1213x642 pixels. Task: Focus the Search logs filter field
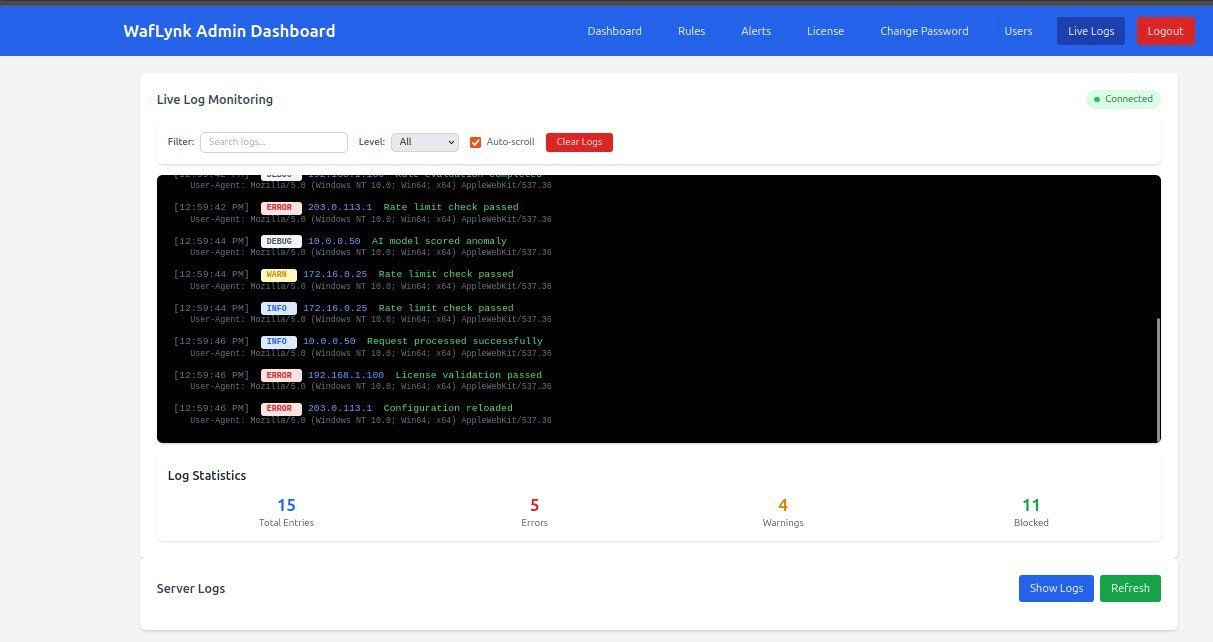tap(274, 142)
